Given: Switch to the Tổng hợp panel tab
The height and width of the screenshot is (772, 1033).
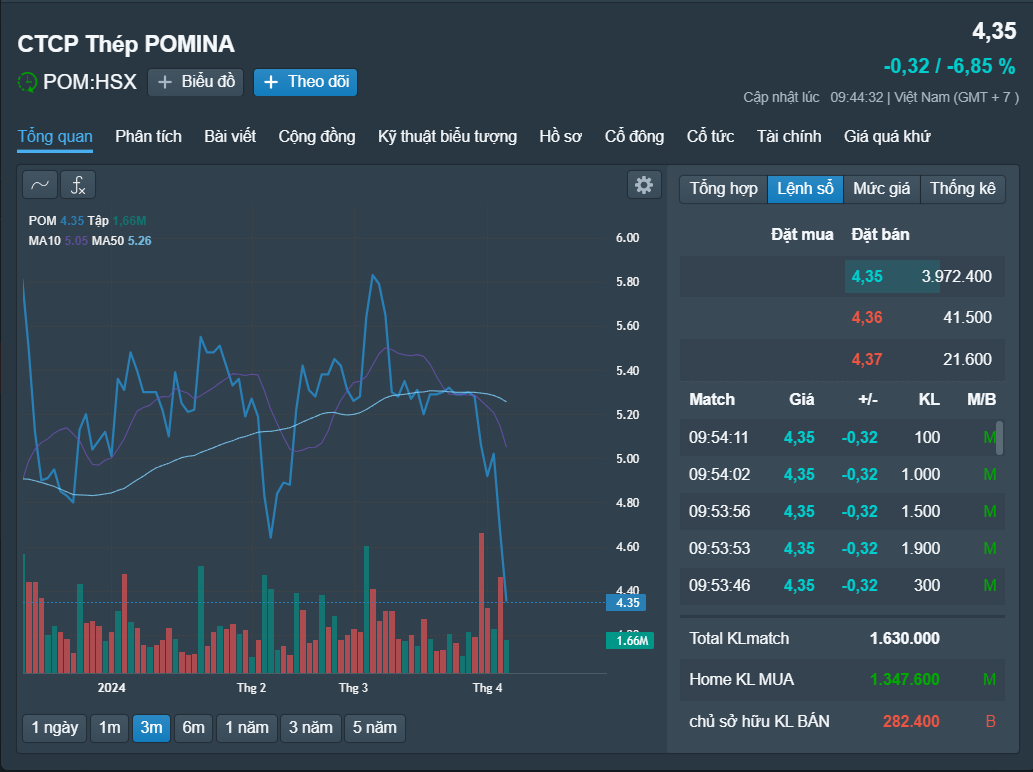Looking at the screenshot, I should pos(723,188).
